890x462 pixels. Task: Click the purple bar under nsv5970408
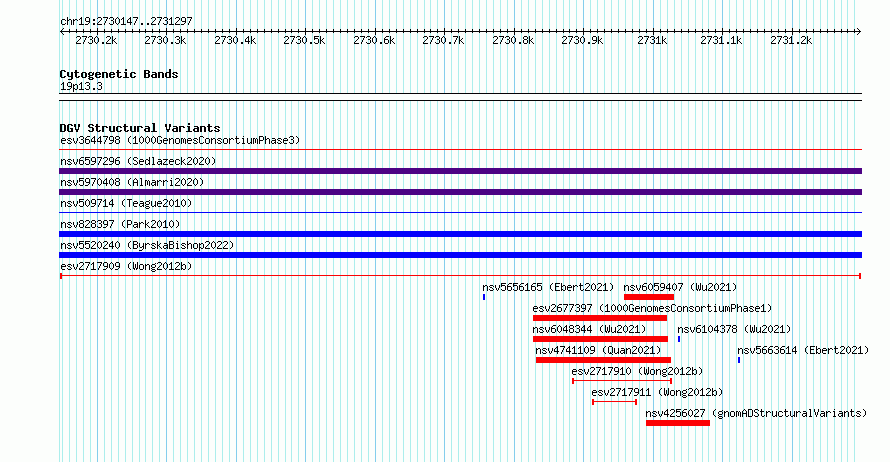[460, 192]
